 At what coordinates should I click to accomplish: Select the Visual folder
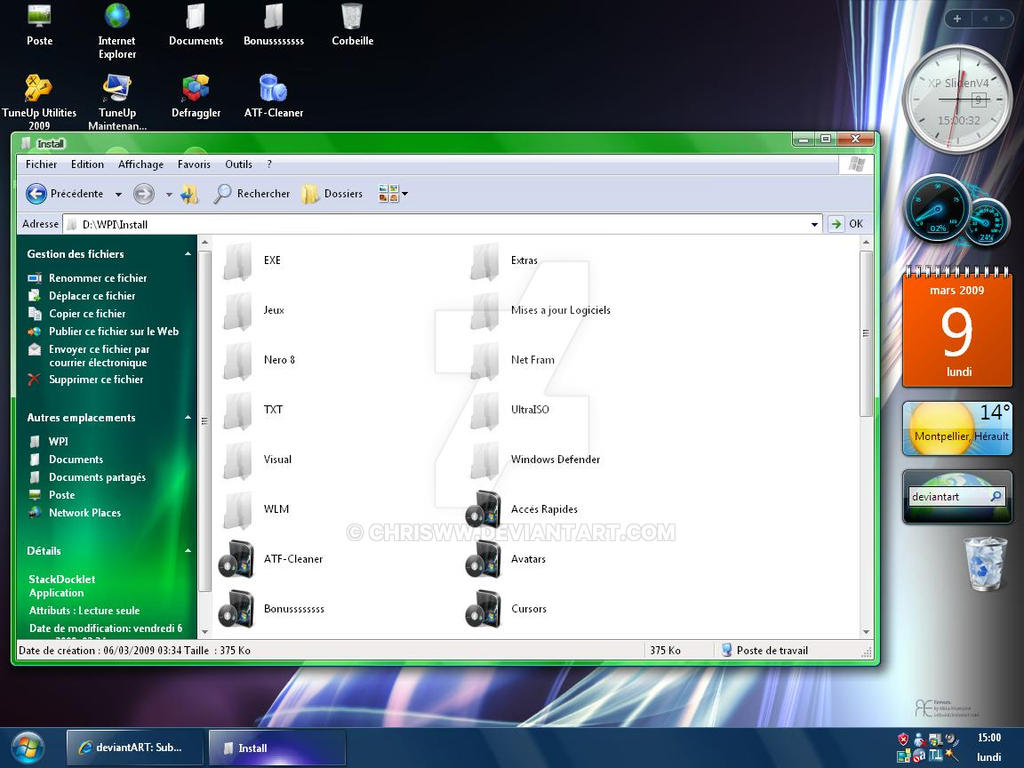(x=257, y=459)
